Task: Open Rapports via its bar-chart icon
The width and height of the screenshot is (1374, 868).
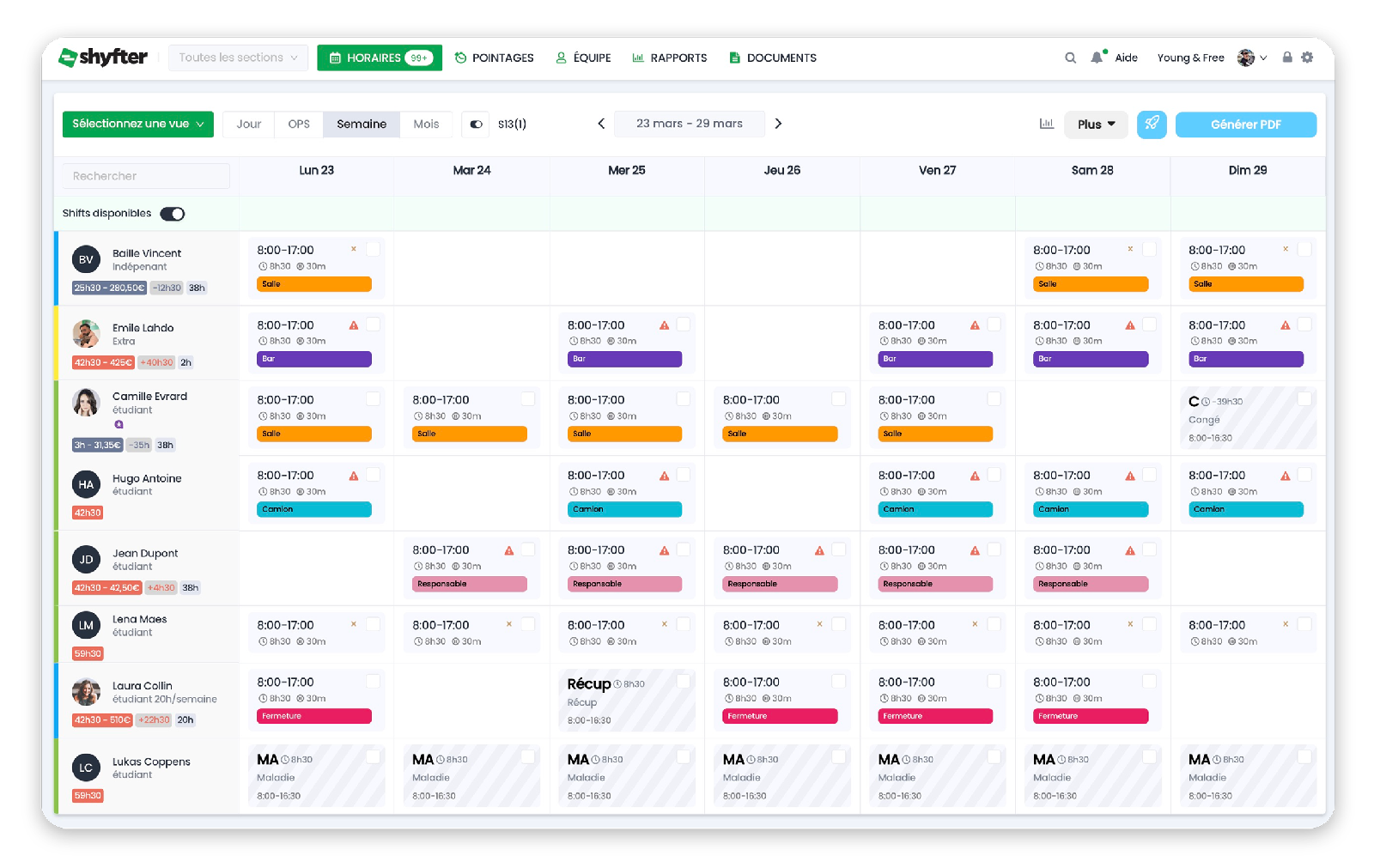Action: tap(637, 58)
